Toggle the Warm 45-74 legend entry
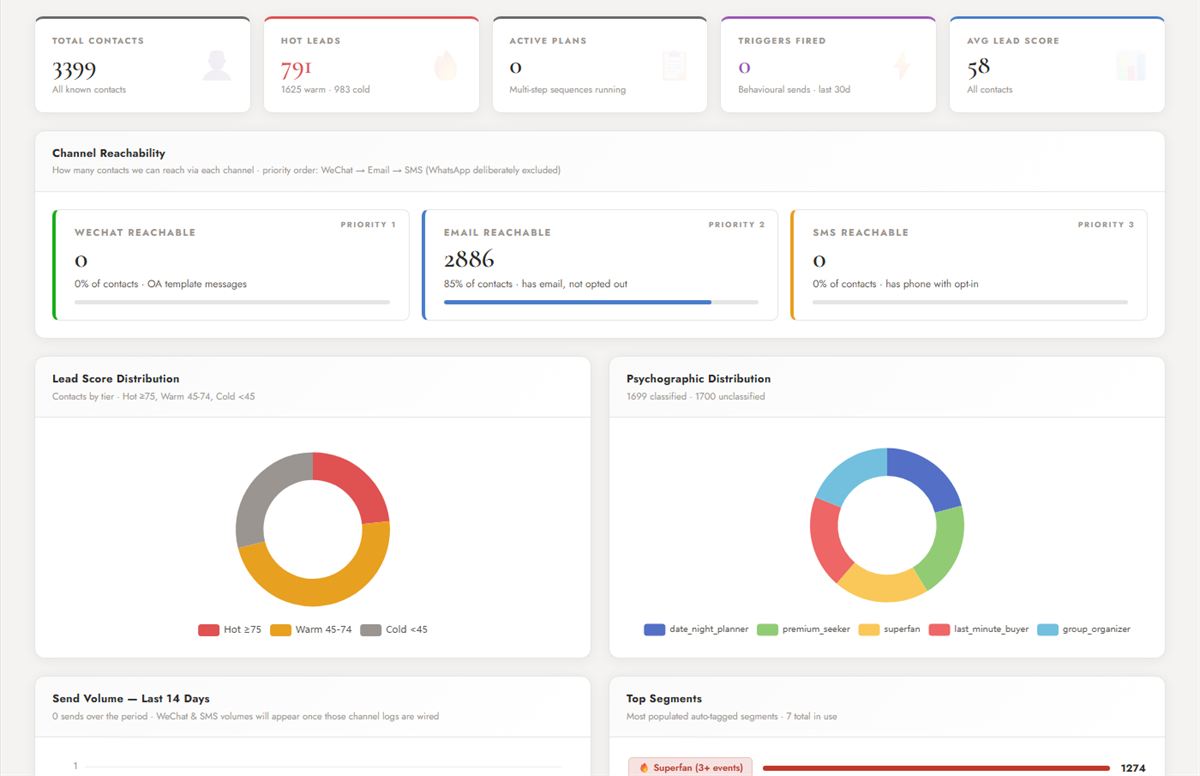 311,630
